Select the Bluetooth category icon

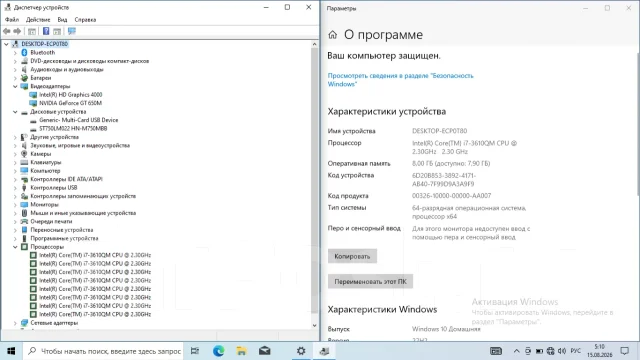tap(24, 52)
